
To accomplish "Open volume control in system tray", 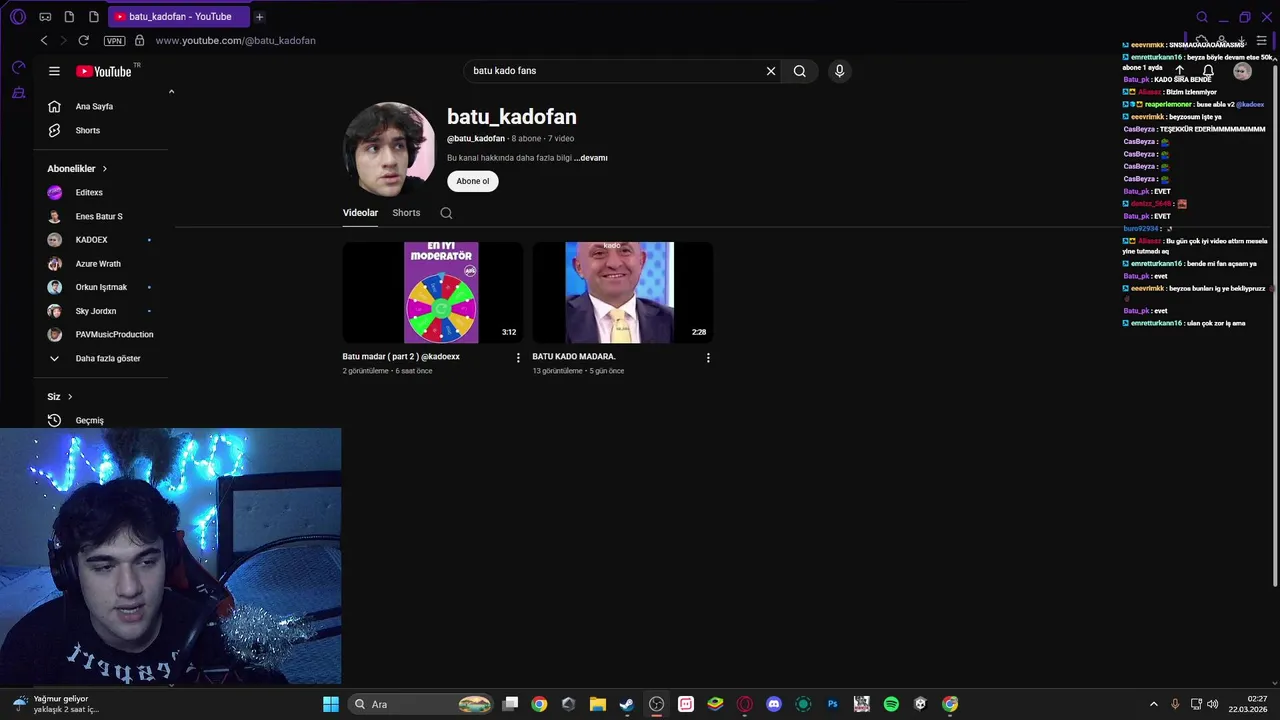I will (1213, 704).
